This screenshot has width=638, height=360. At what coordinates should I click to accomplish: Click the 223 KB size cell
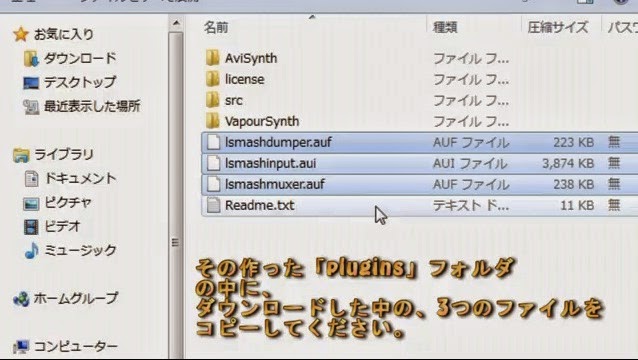(573, 142)
